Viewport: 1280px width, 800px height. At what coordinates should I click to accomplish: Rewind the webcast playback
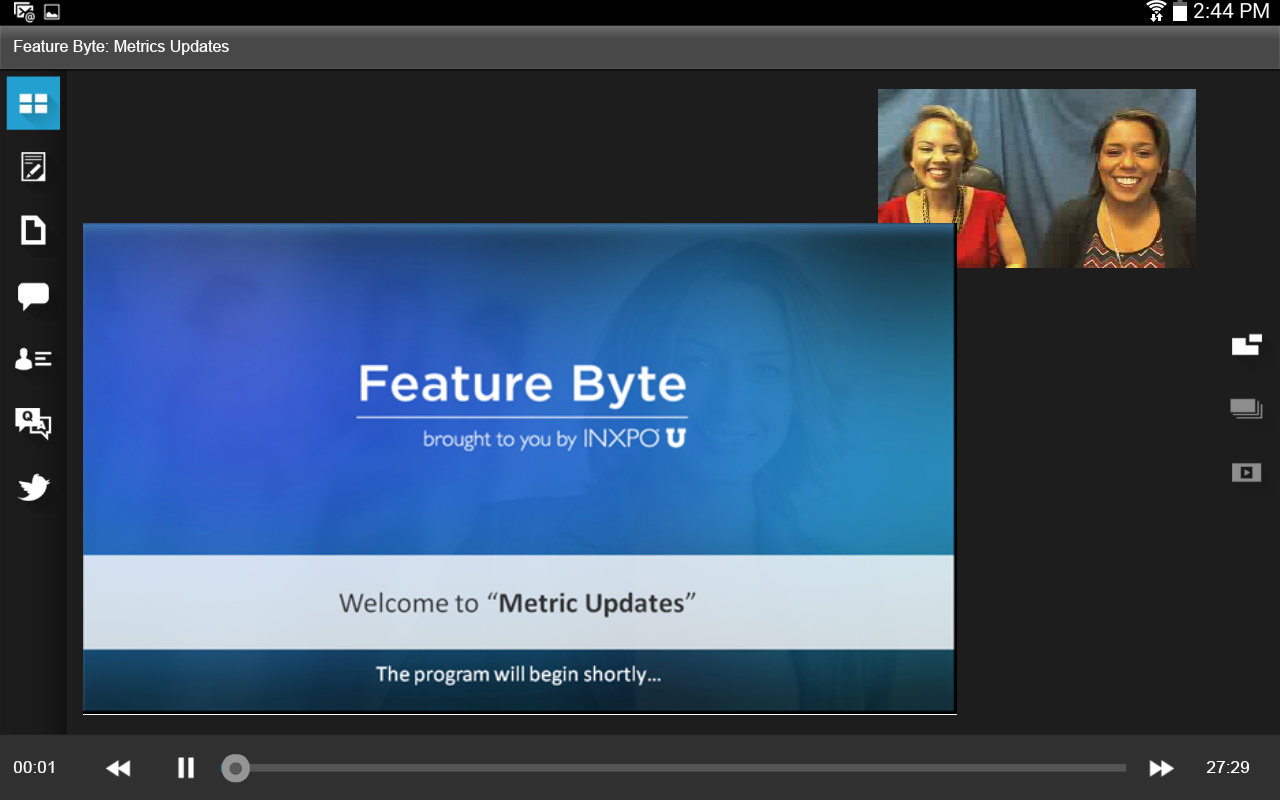click(x=118, y=768)
